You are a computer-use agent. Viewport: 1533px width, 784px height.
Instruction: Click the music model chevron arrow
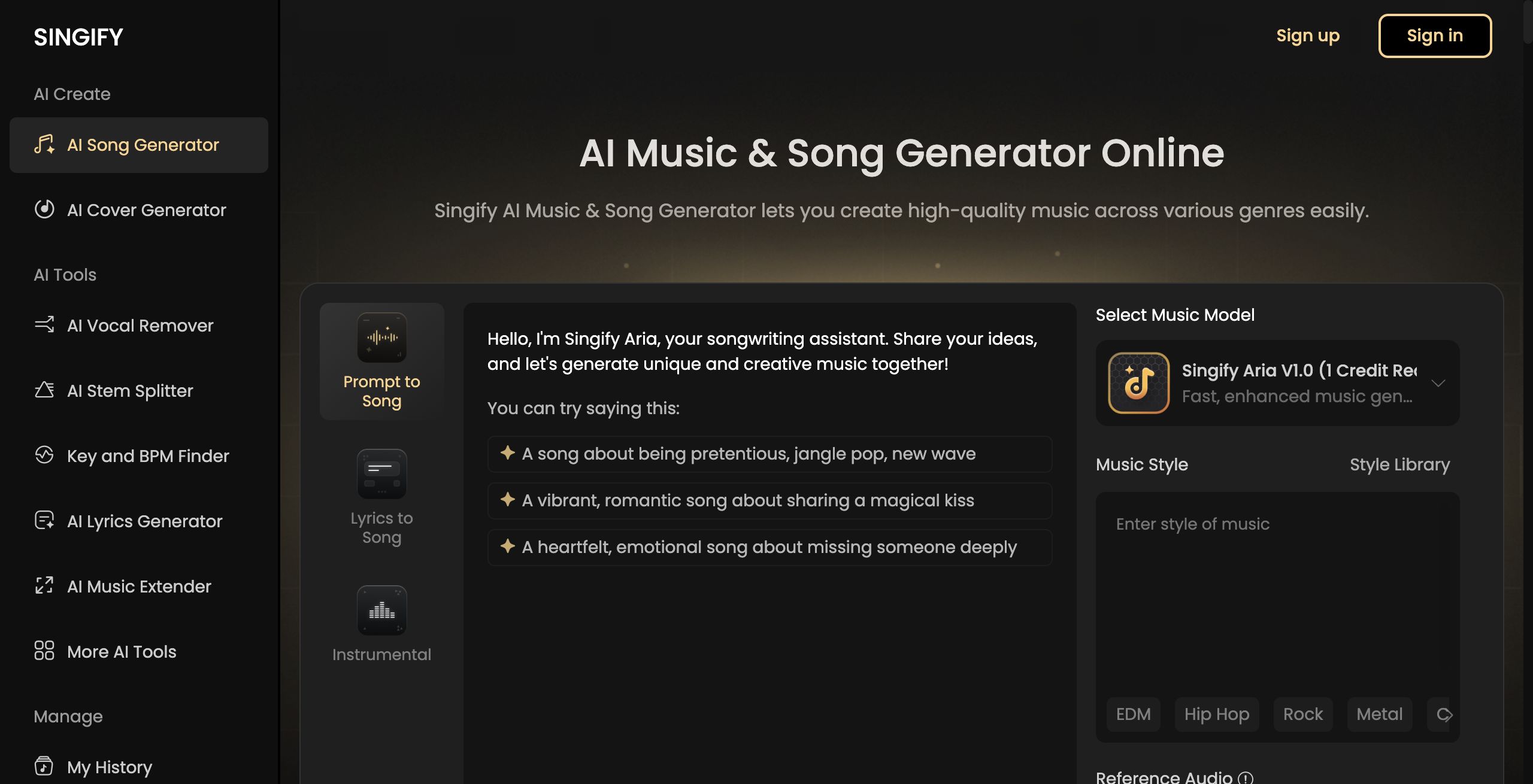1438,383
